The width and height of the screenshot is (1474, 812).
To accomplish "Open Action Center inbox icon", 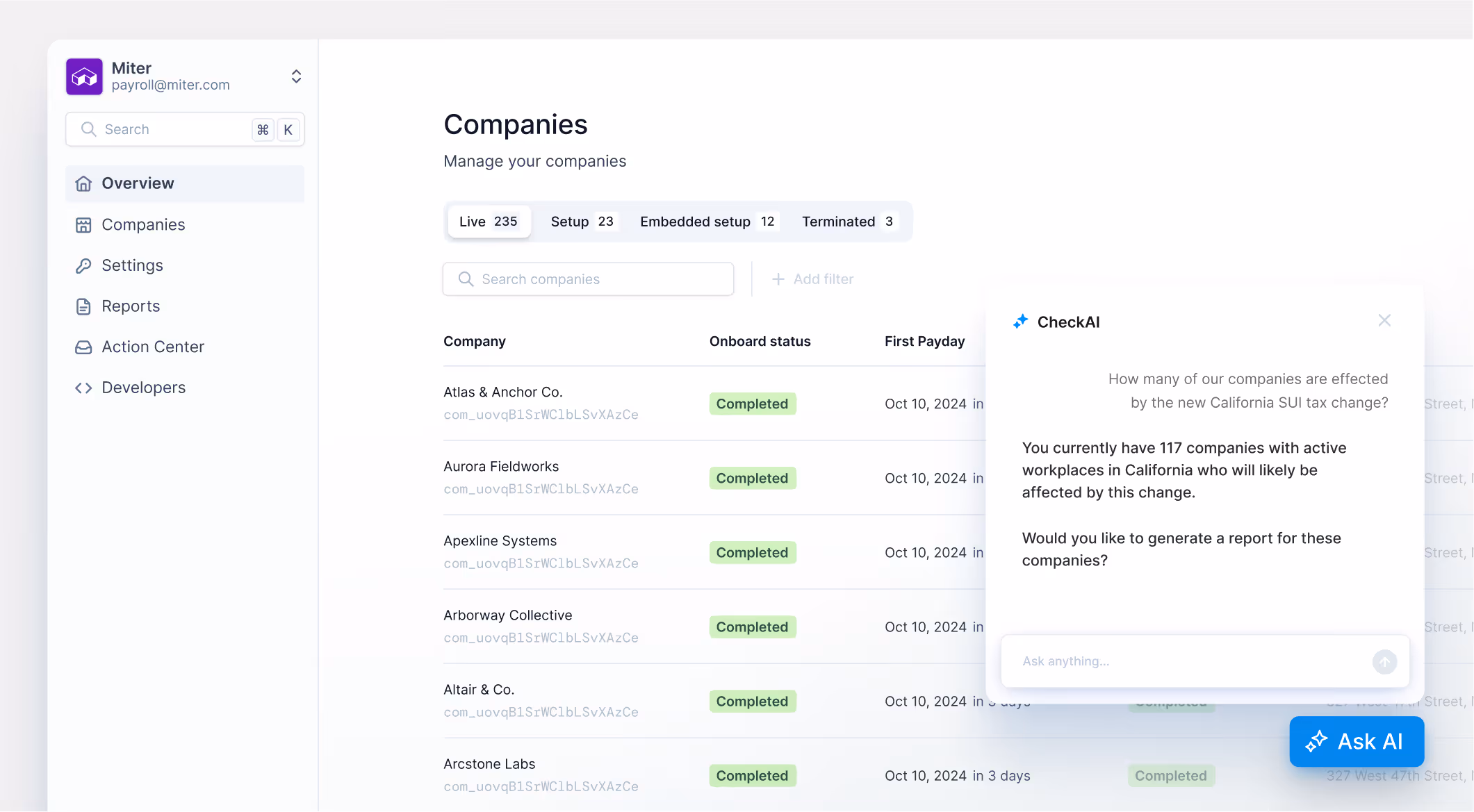I will pos(83,347).
